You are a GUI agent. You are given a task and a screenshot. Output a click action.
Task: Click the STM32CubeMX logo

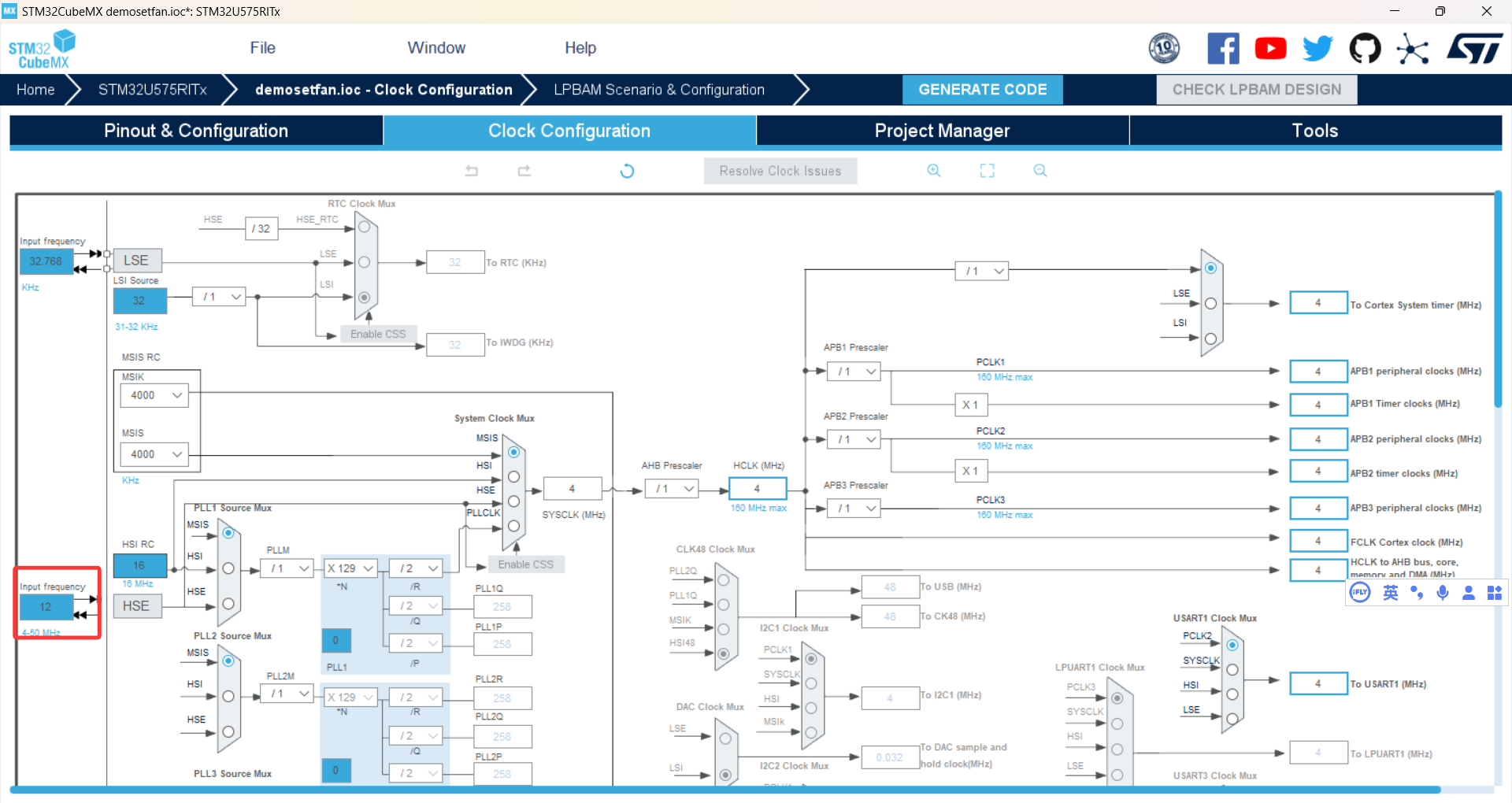click(x=42, y=49)
